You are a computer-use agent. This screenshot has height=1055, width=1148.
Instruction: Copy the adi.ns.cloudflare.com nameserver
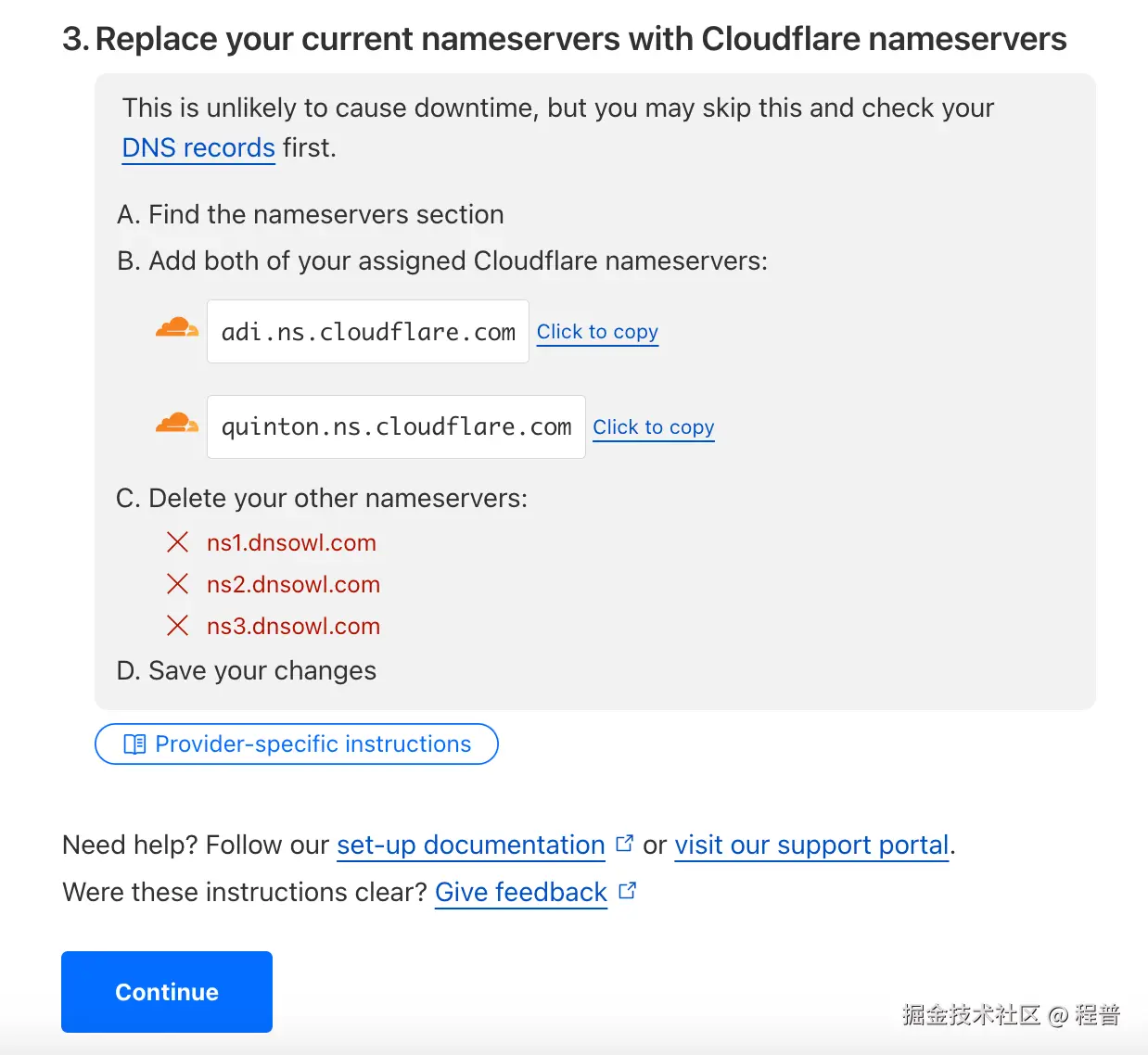click(597, 331)
